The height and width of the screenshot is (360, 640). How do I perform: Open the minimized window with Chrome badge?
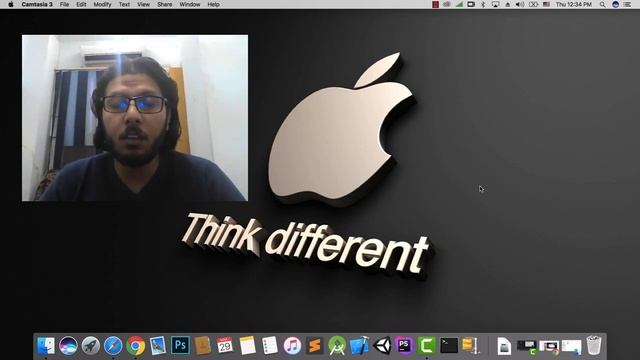click(x=549, y=347)
